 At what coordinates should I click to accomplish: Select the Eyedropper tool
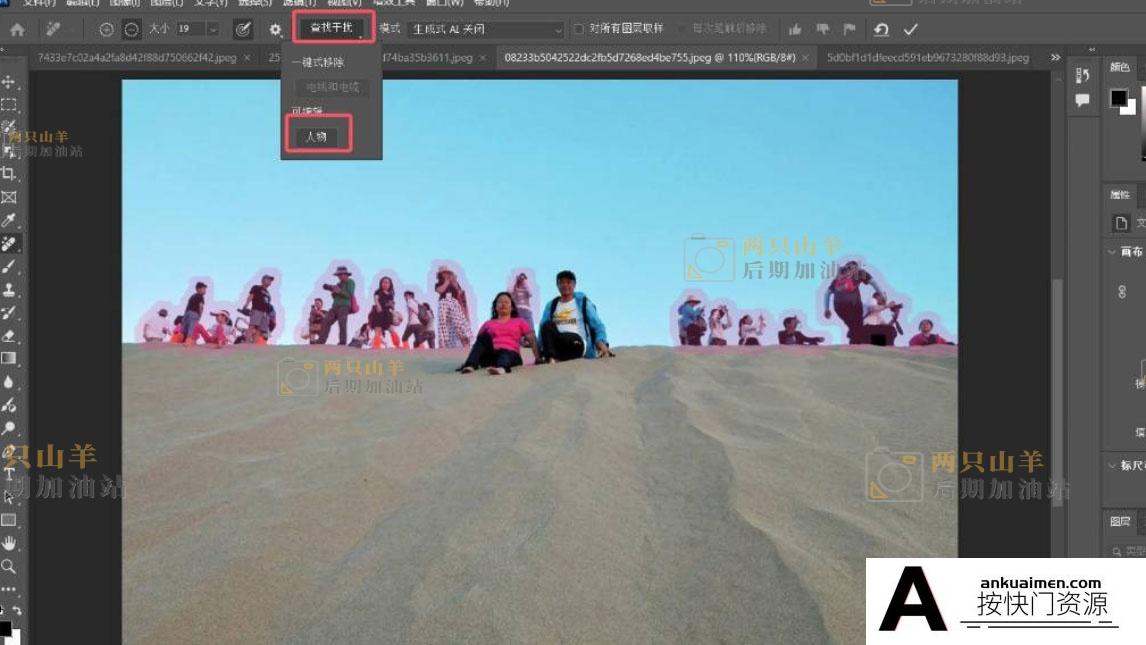click(9, 221)
